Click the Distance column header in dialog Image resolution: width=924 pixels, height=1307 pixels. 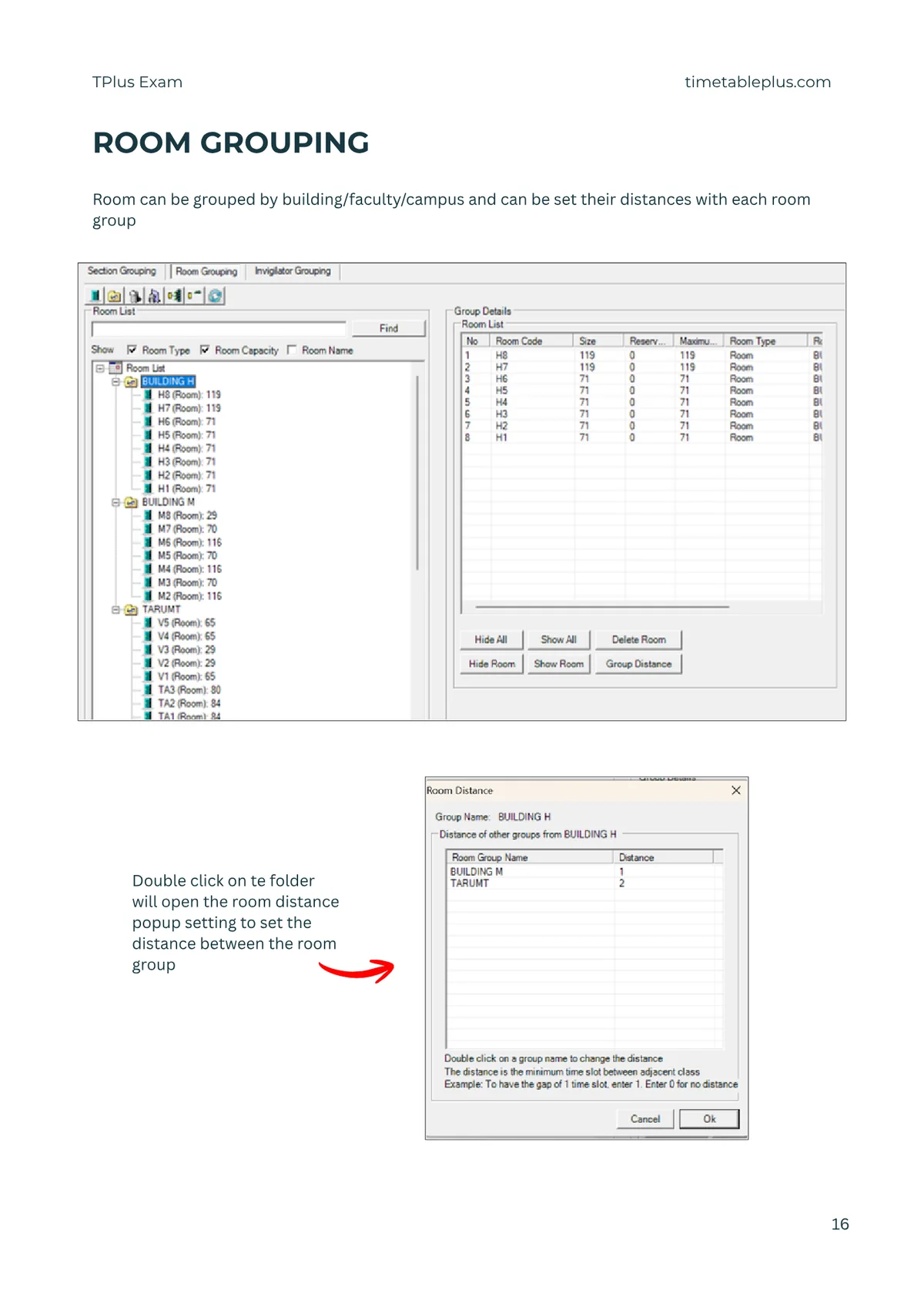663,857
